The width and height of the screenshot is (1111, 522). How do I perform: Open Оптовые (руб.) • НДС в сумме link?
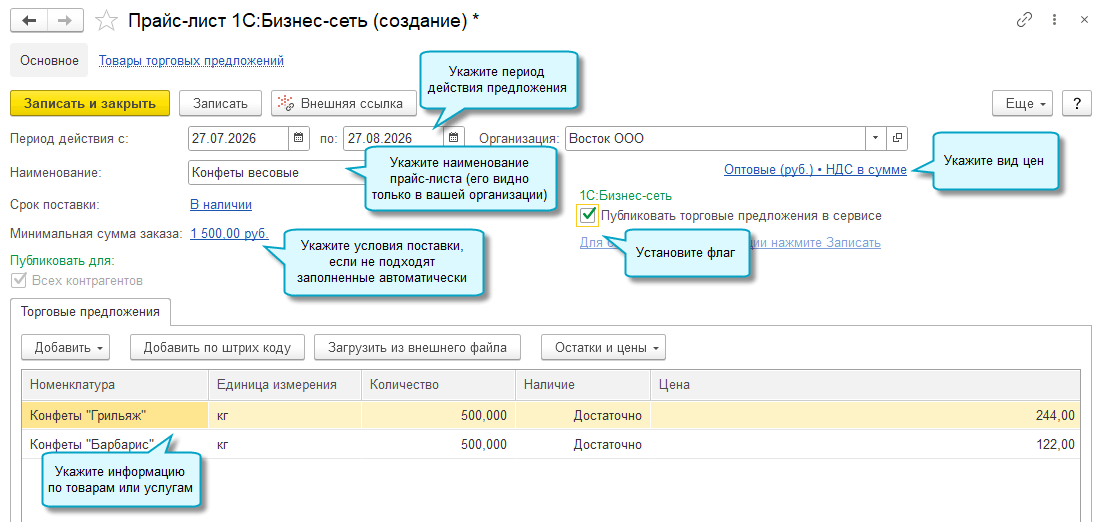(x=816, y=170)
